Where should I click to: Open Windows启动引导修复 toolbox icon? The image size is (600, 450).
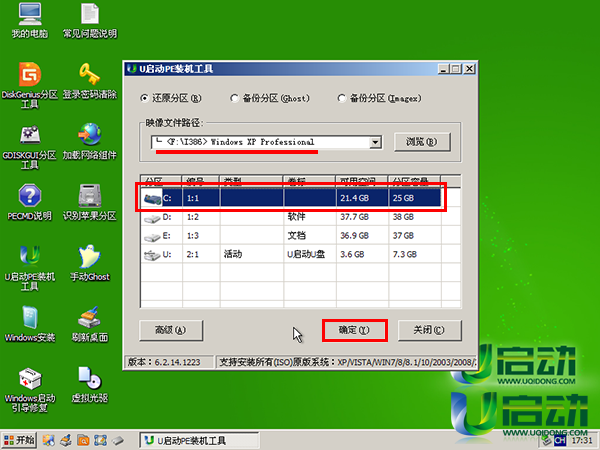coord(30,390)
